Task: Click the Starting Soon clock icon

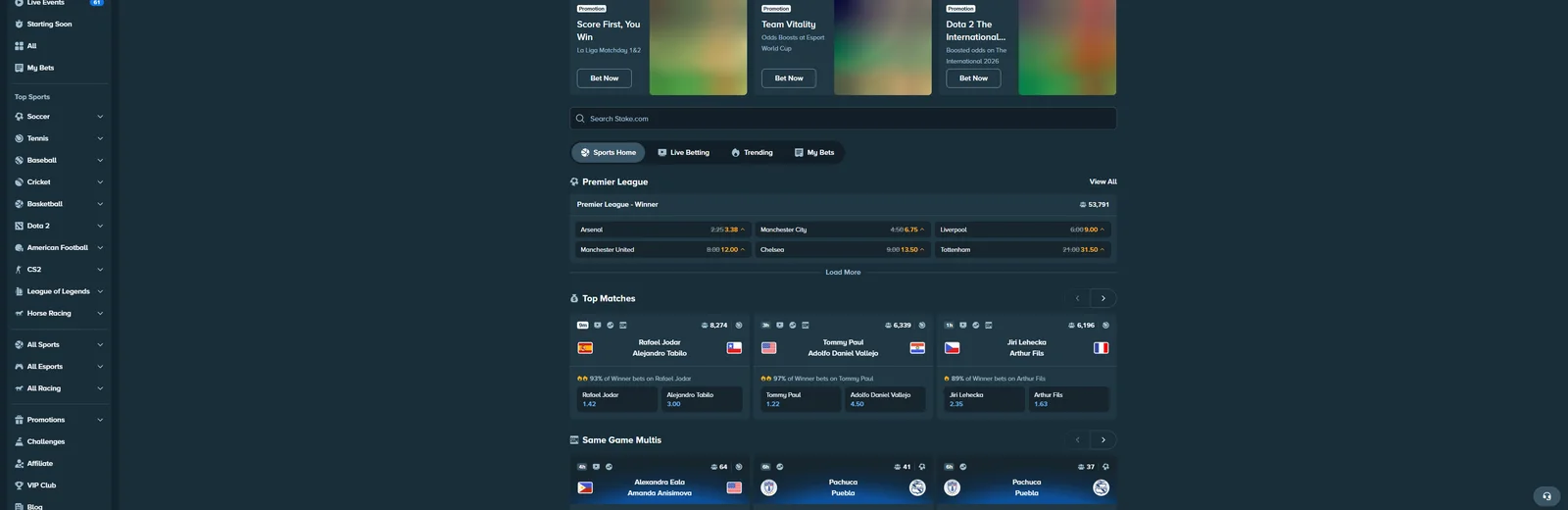Action: point(19,24)
